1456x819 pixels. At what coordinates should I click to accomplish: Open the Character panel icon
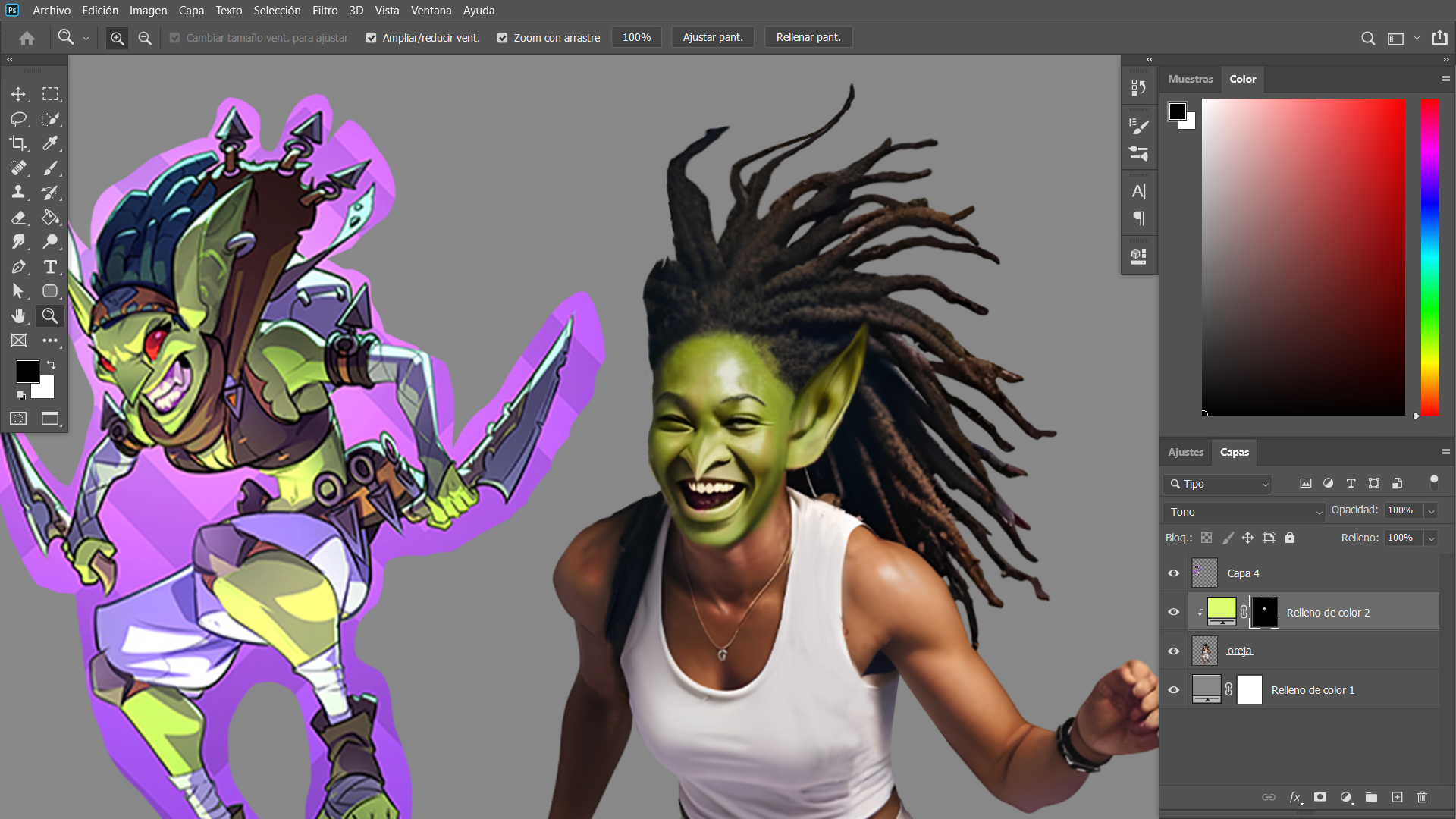[1139, 191]
